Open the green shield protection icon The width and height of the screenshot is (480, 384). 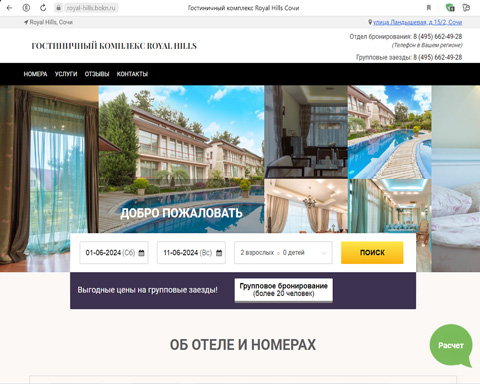[450, 8]
